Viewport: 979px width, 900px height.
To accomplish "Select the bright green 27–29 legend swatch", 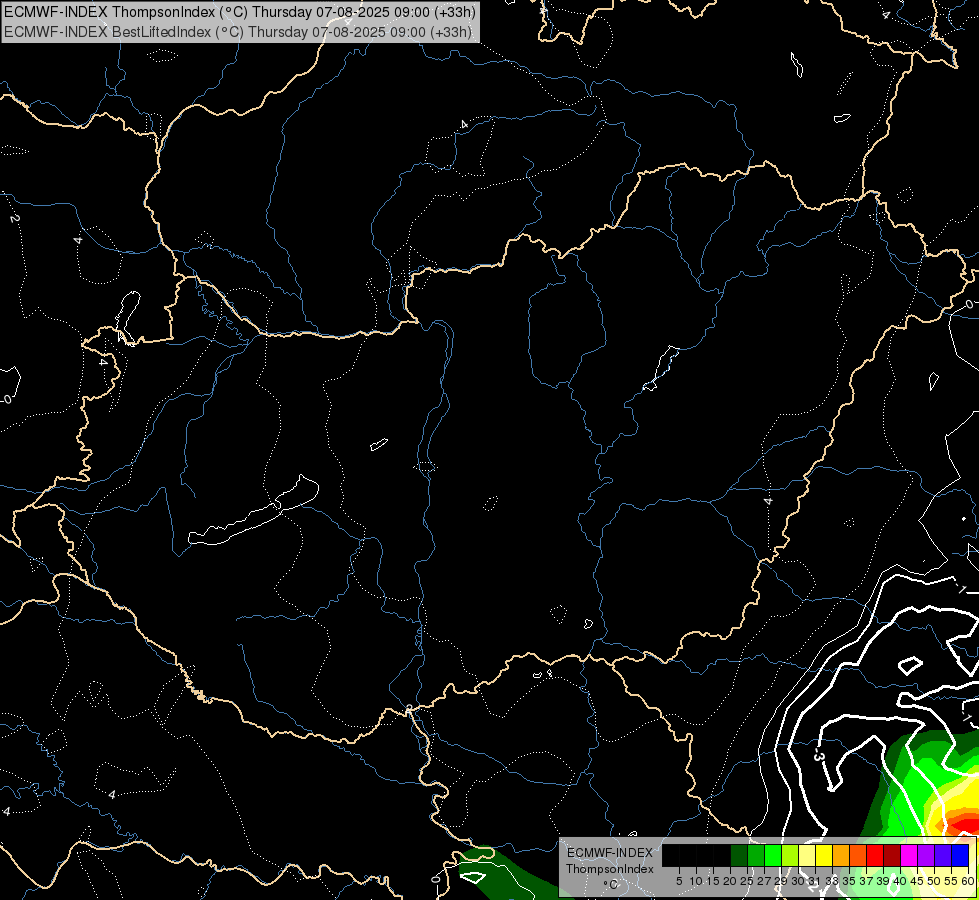I will [773, 855].
